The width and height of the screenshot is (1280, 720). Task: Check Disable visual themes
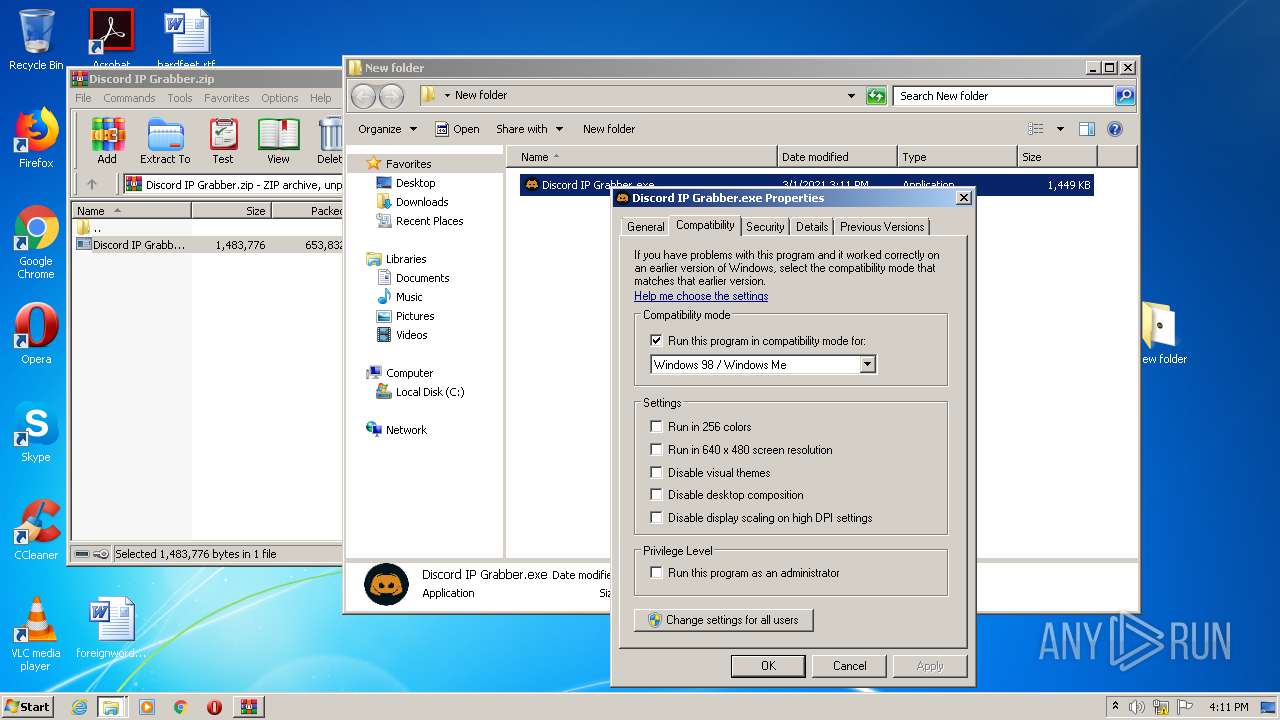(656, 473)
